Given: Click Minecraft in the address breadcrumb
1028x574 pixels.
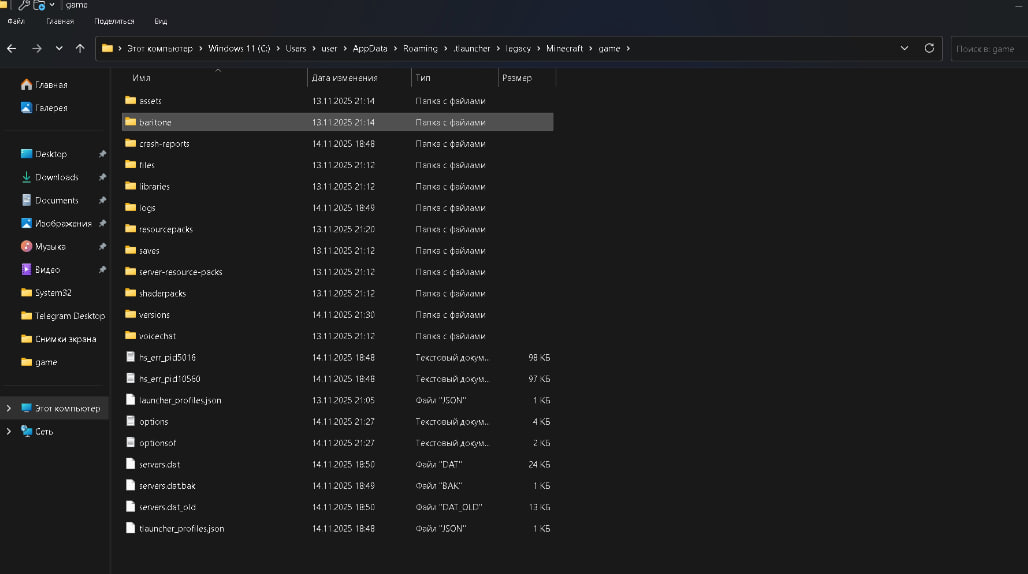Looking at the screenshot, I should tap(564, 48).
